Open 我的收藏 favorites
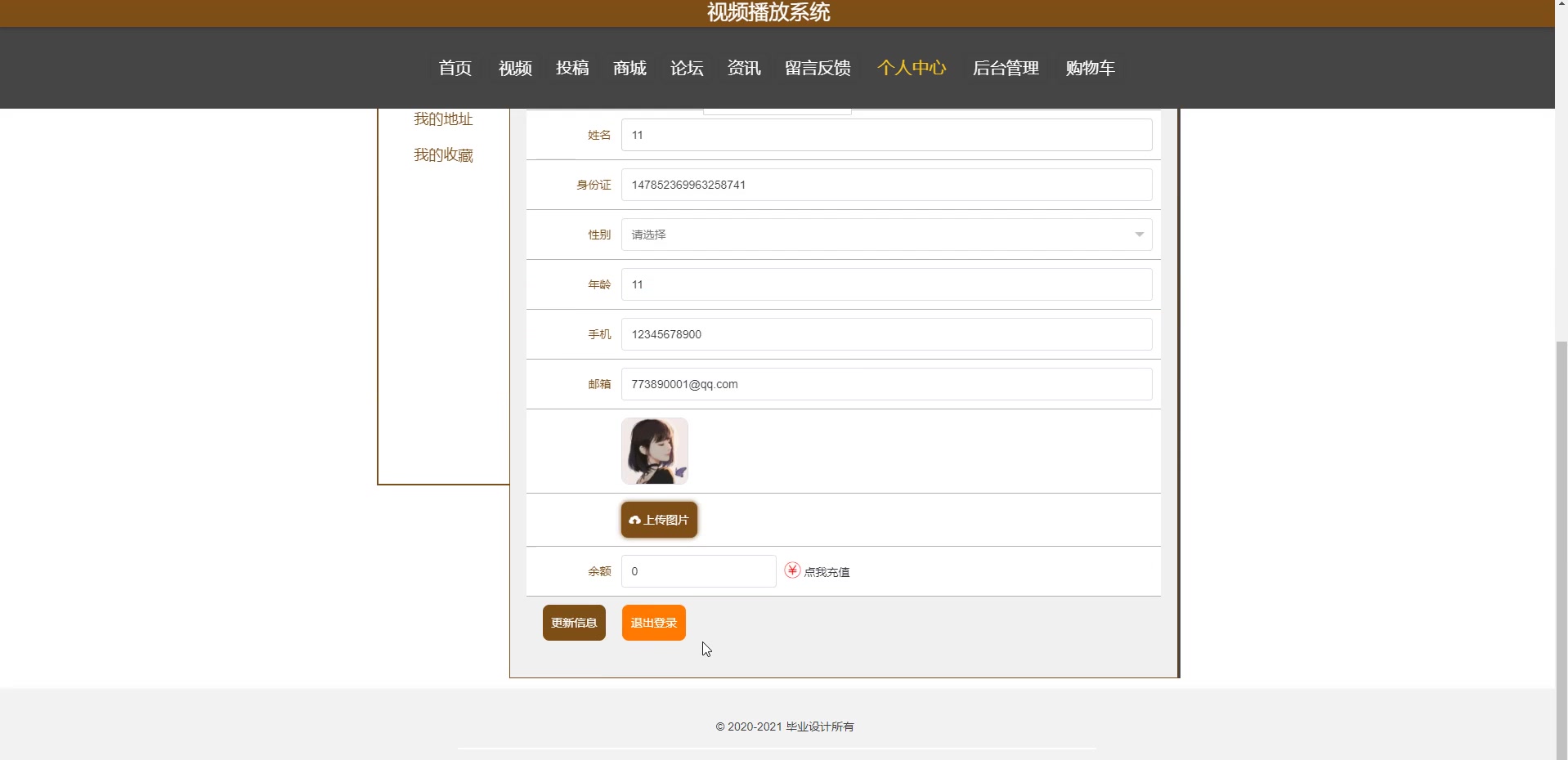The height and width of the screenshot is (760, 1568). [x=442, y=154]
